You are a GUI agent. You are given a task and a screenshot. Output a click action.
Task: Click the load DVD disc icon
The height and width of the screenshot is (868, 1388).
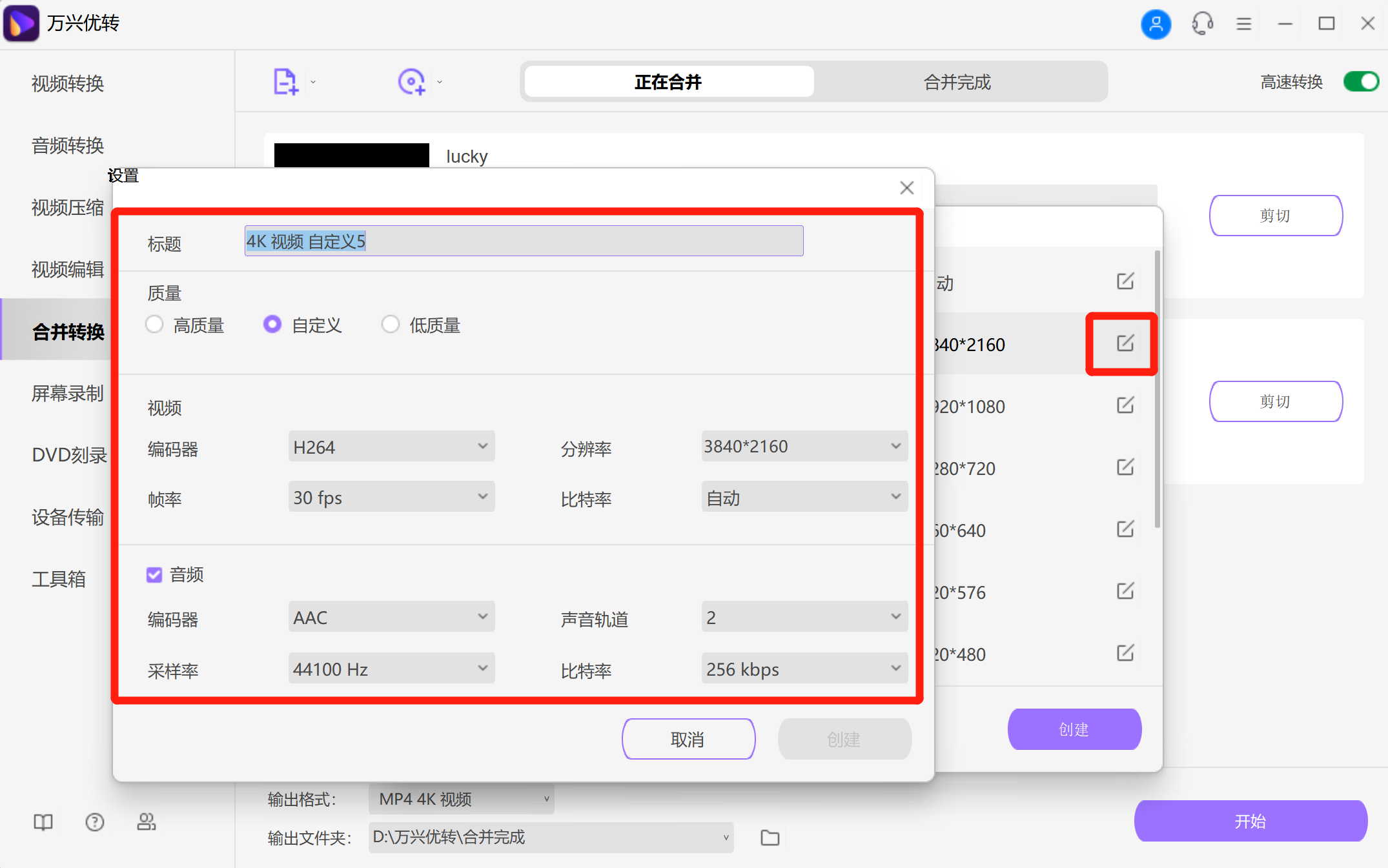coord(411,80)
